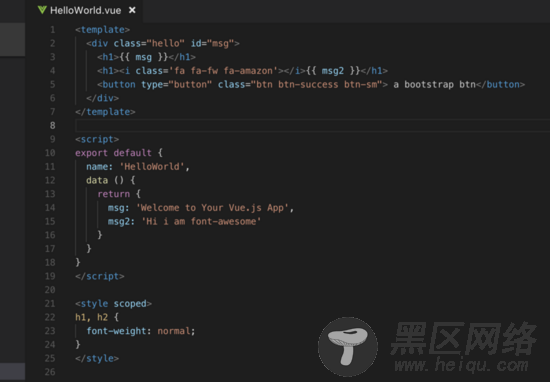Screen dimensions: 550x382
Task: Click the closing </style> tag
Action: point(97,358)
